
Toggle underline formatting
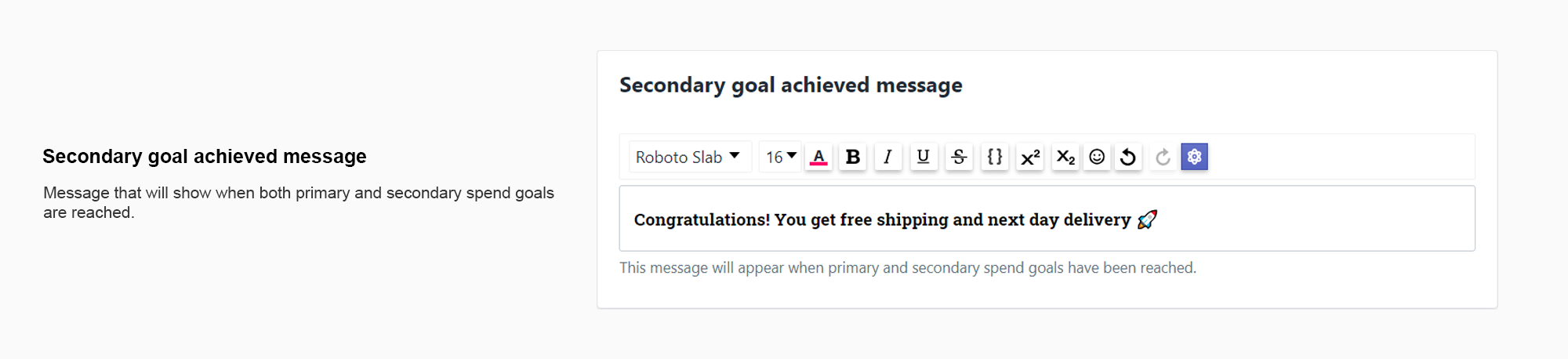(924, 157)
